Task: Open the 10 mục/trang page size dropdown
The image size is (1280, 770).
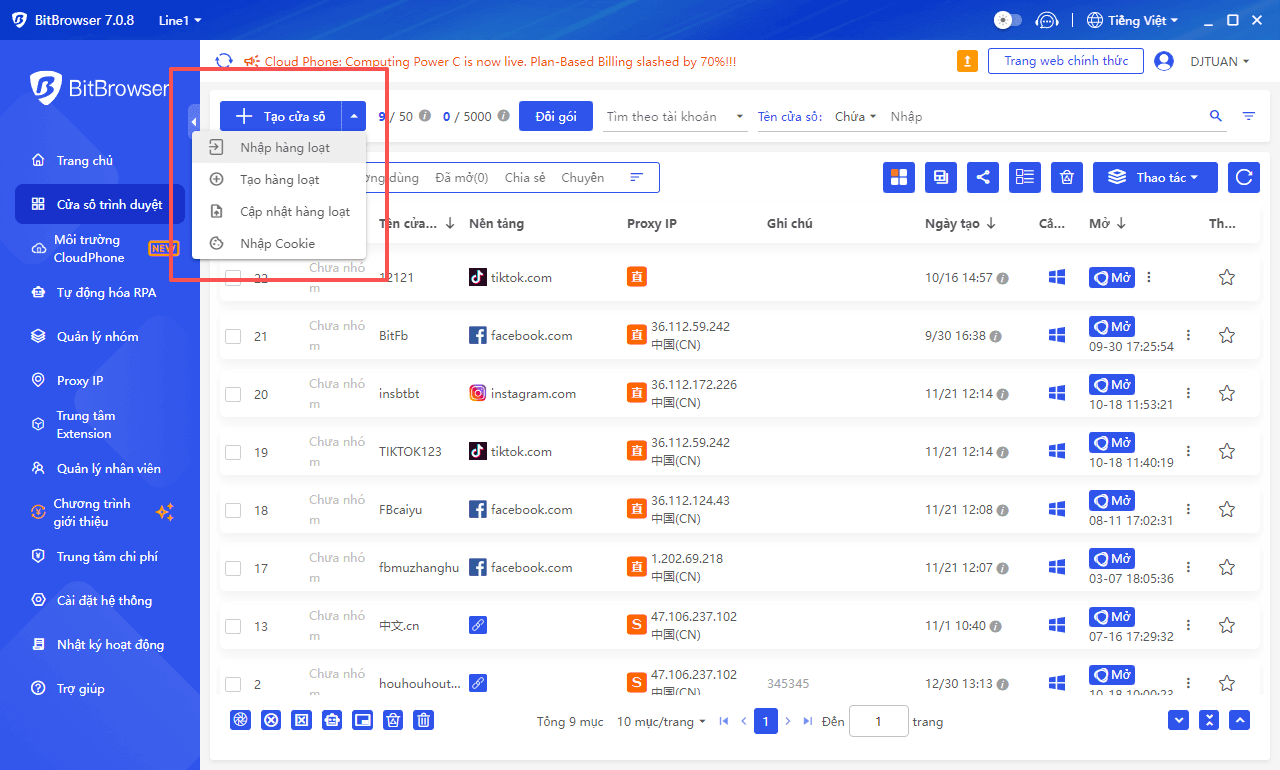Action: pyautogui.click(x=660, y=721)
